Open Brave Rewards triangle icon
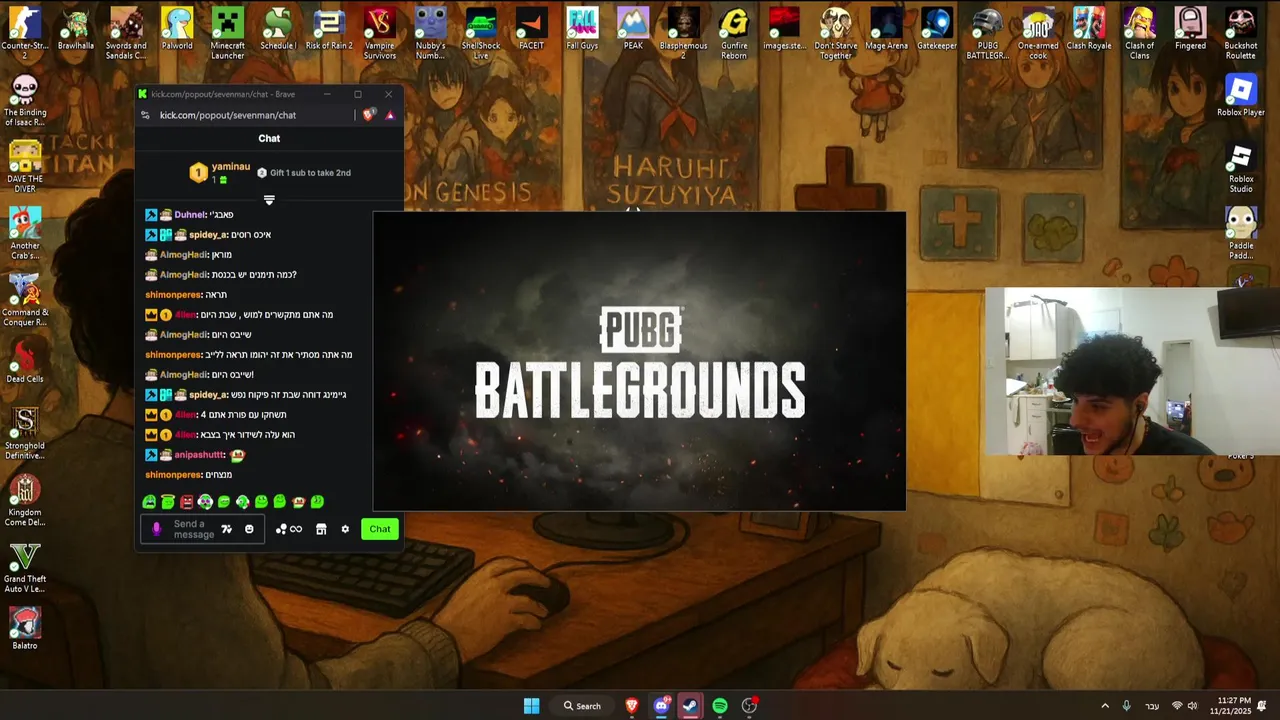Image resolution: width=1280 pixels, height=720 pixels. click(390, 115)
